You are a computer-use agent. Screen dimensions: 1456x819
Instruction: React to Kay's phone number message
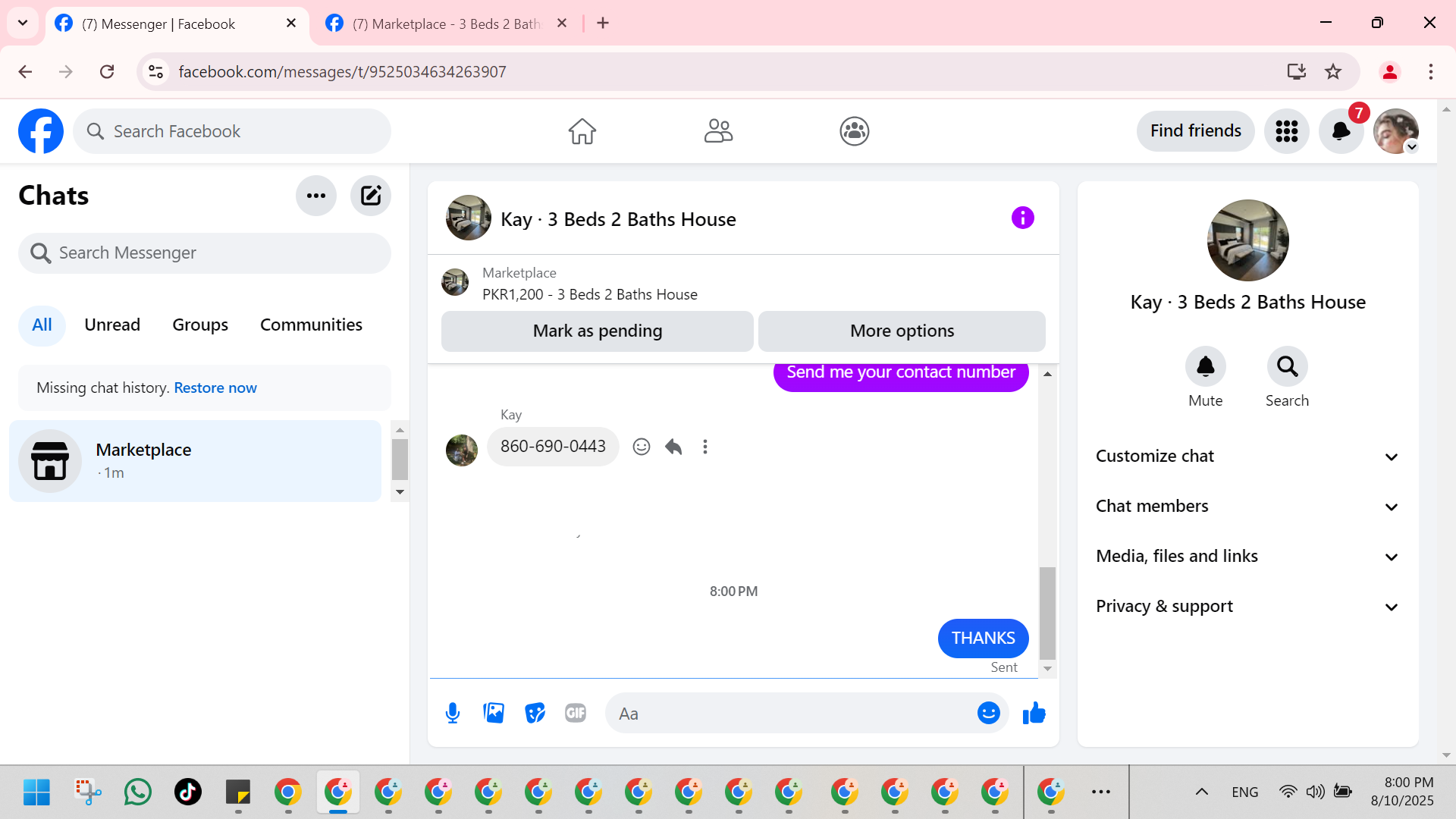pyautogui.click(x=642, y=447)
